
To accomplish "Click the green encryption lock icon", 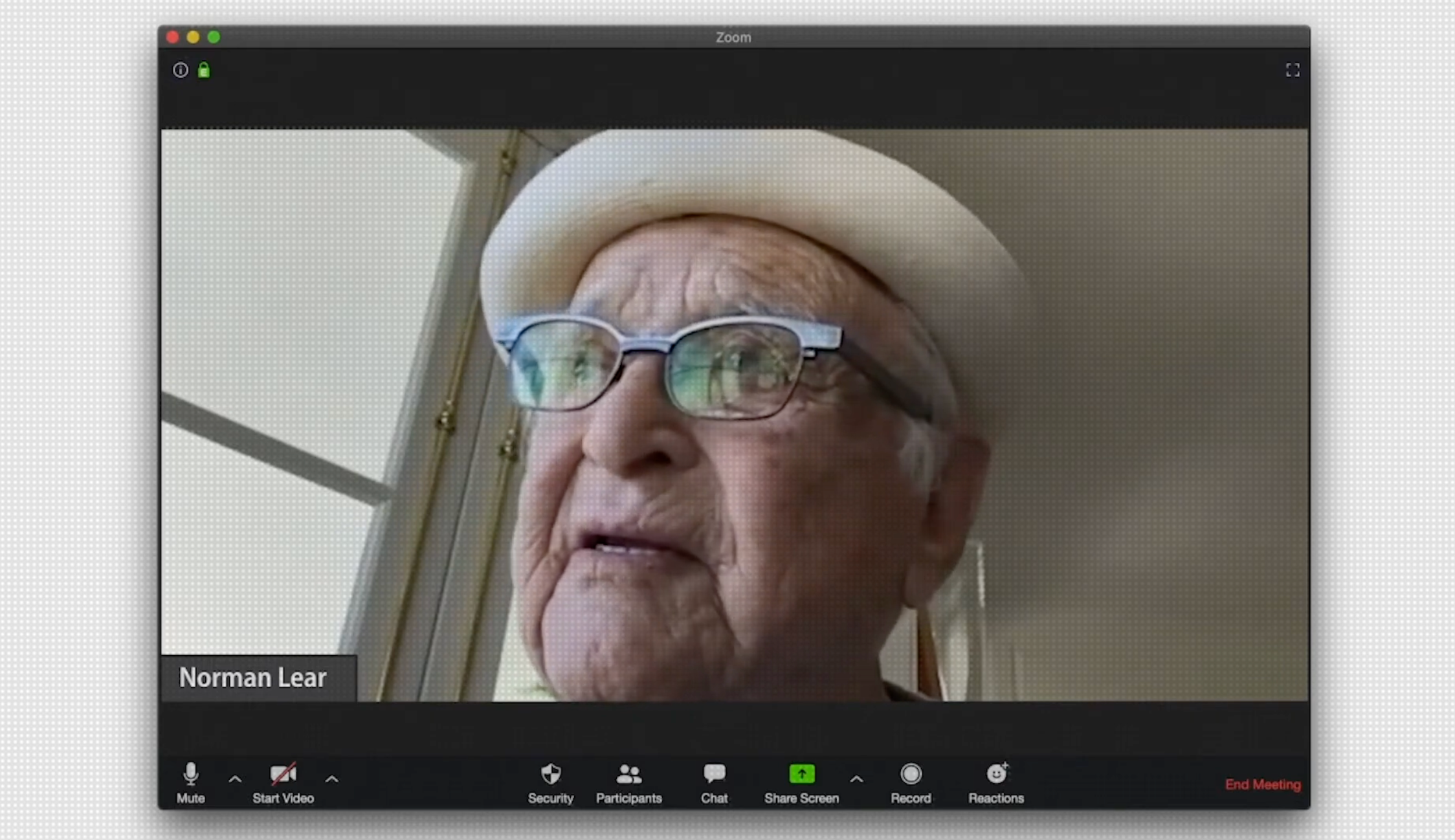I will pyautogui.click(x=204, y=70).
